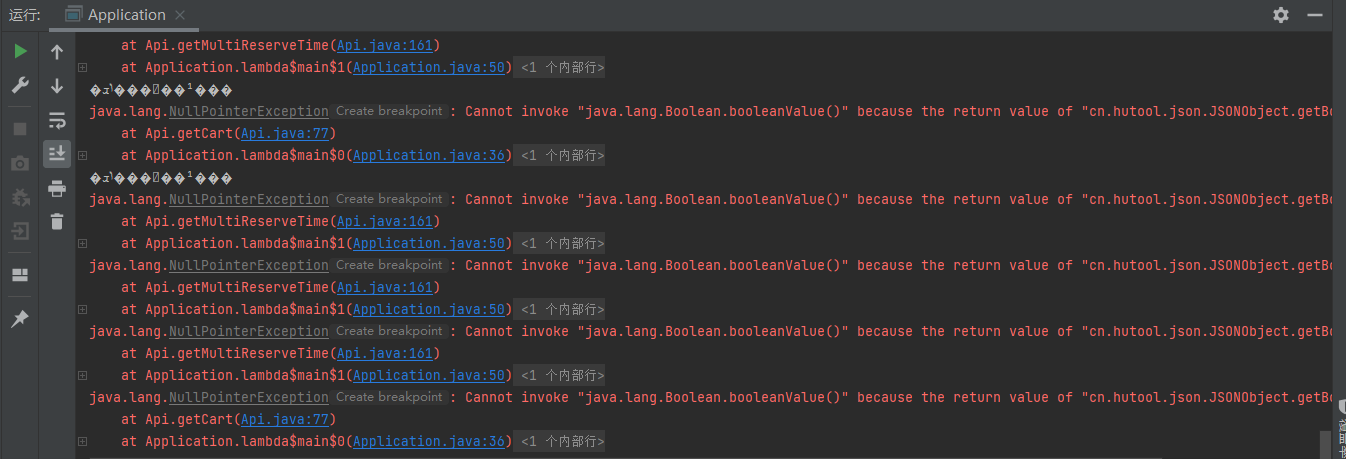Expand the fold marker beside the first Application.java:36 line
The image size is (1346, 459).
click(x=82, y=155)
